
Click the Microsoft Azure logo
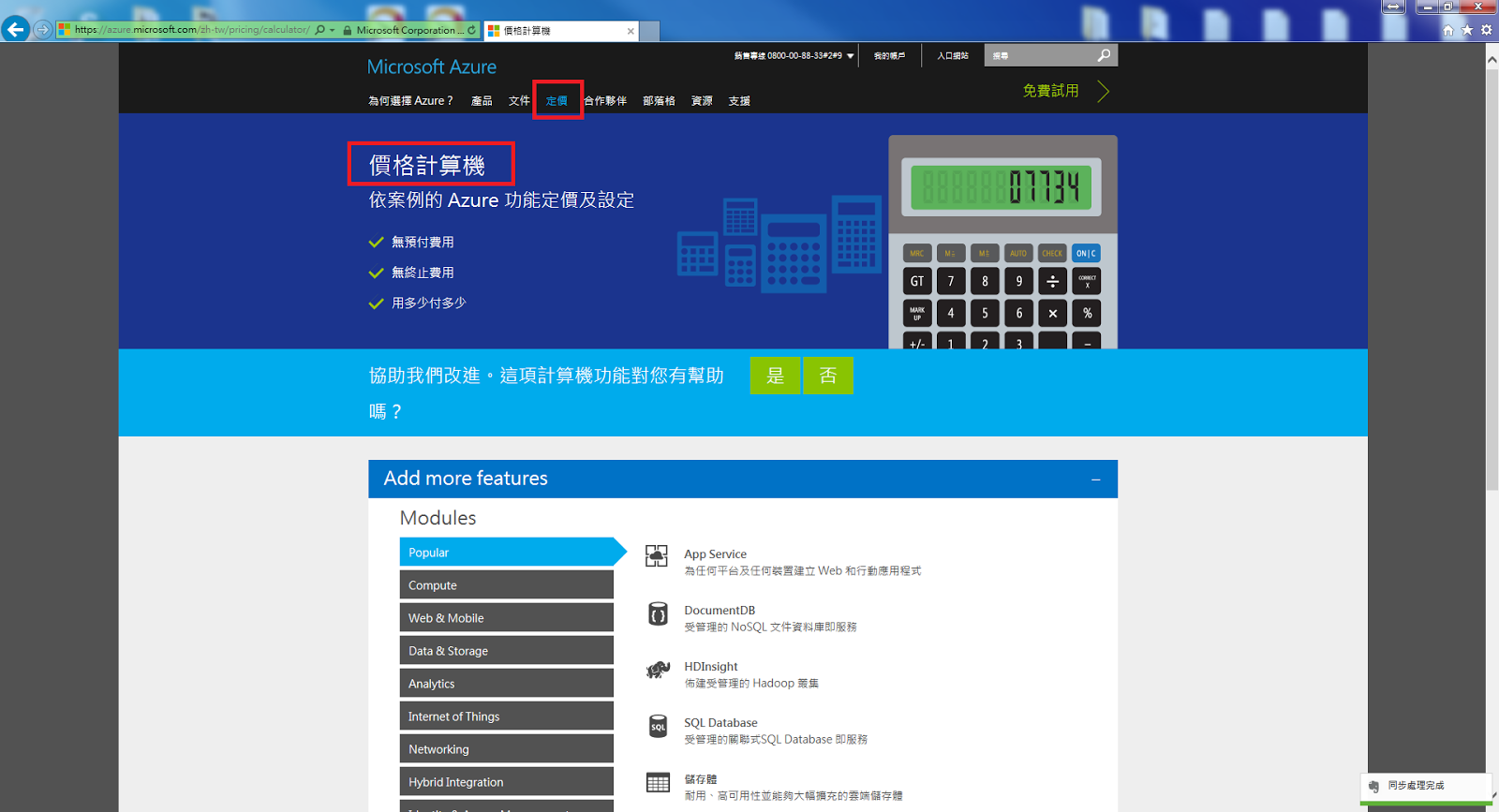tap(431, 67)
